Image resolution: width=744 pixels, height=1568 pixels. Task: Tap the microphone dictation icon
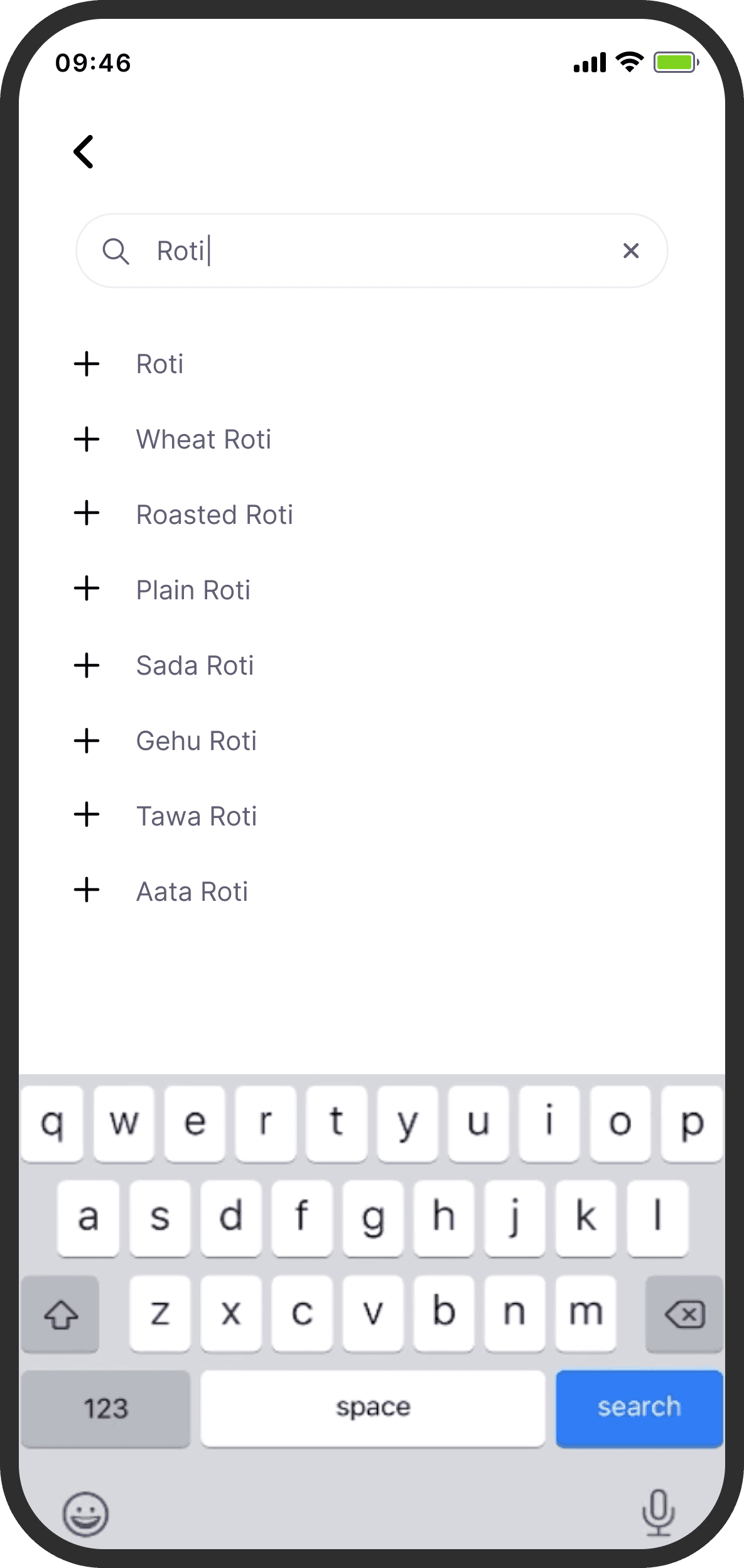658,1513
